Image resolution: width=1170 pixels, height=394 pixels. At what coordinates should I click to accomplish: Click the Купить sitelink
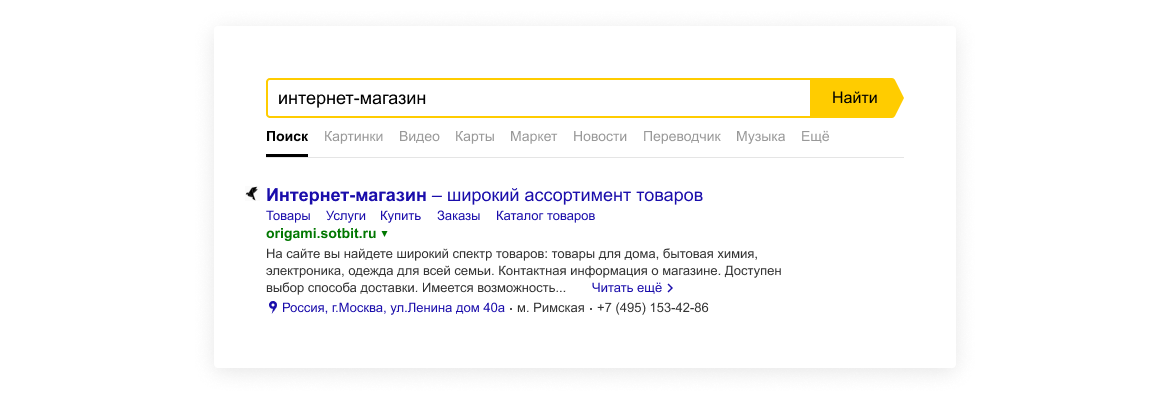point(401,216)
